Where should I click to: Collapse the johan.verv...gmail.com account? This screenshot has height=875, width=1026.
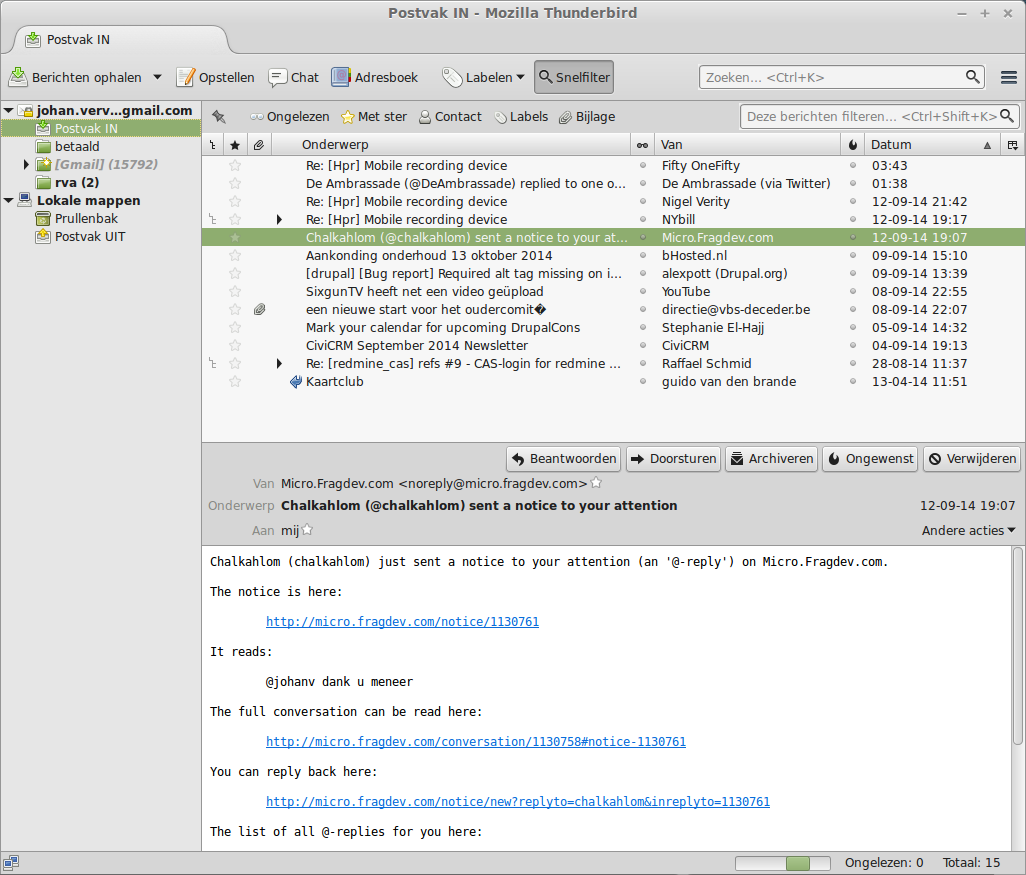[x=9, y=110]
